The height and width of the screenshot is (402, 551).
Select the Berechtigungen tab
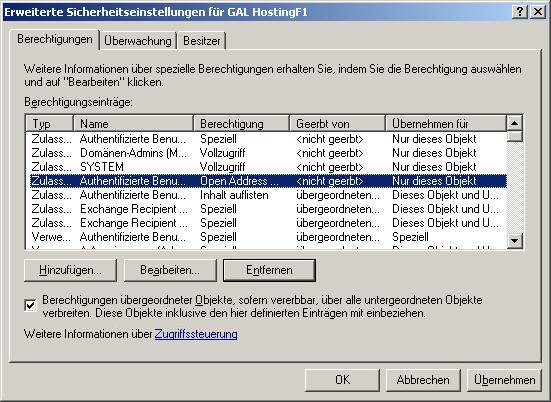(55, 39)
